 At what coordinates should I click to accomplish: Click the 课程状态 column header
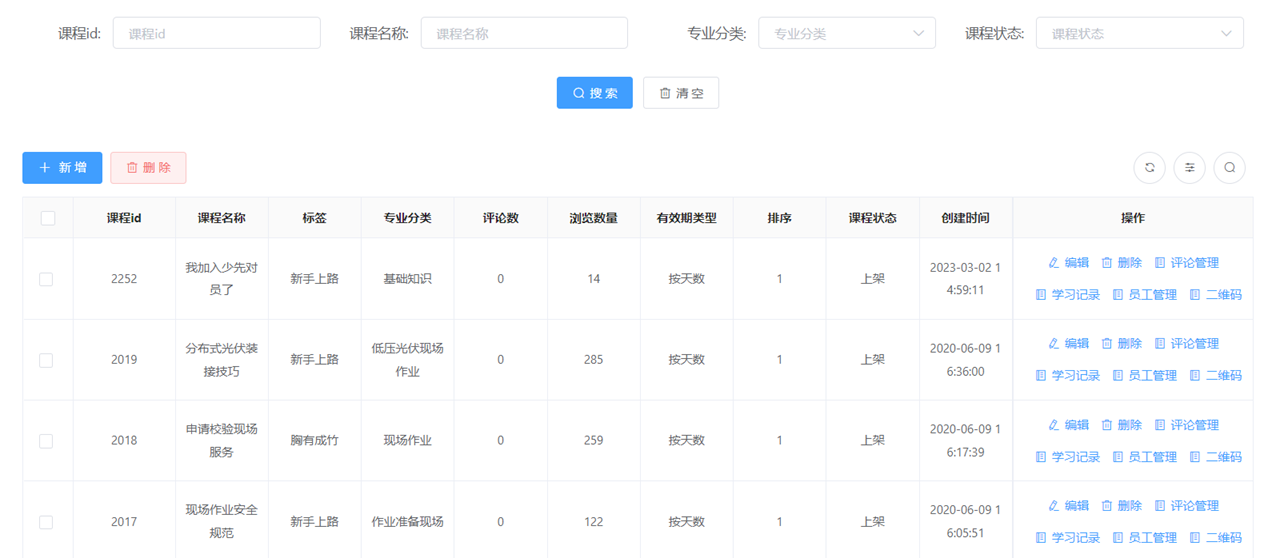872,218
